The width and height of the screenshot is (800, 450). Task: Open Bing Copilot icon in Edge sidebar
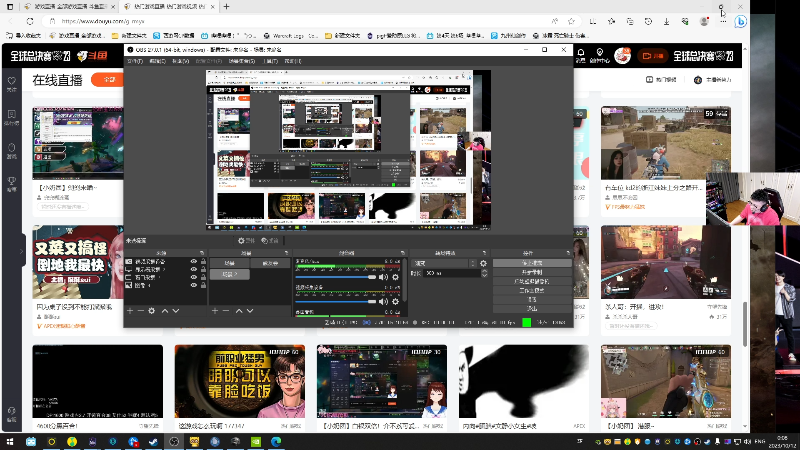click(x=741, y=21)
